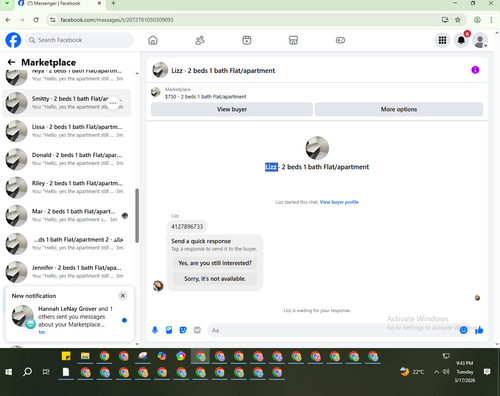This screenshot has height=396, width=500.
Task: Click the message input field
Action: 333,330
